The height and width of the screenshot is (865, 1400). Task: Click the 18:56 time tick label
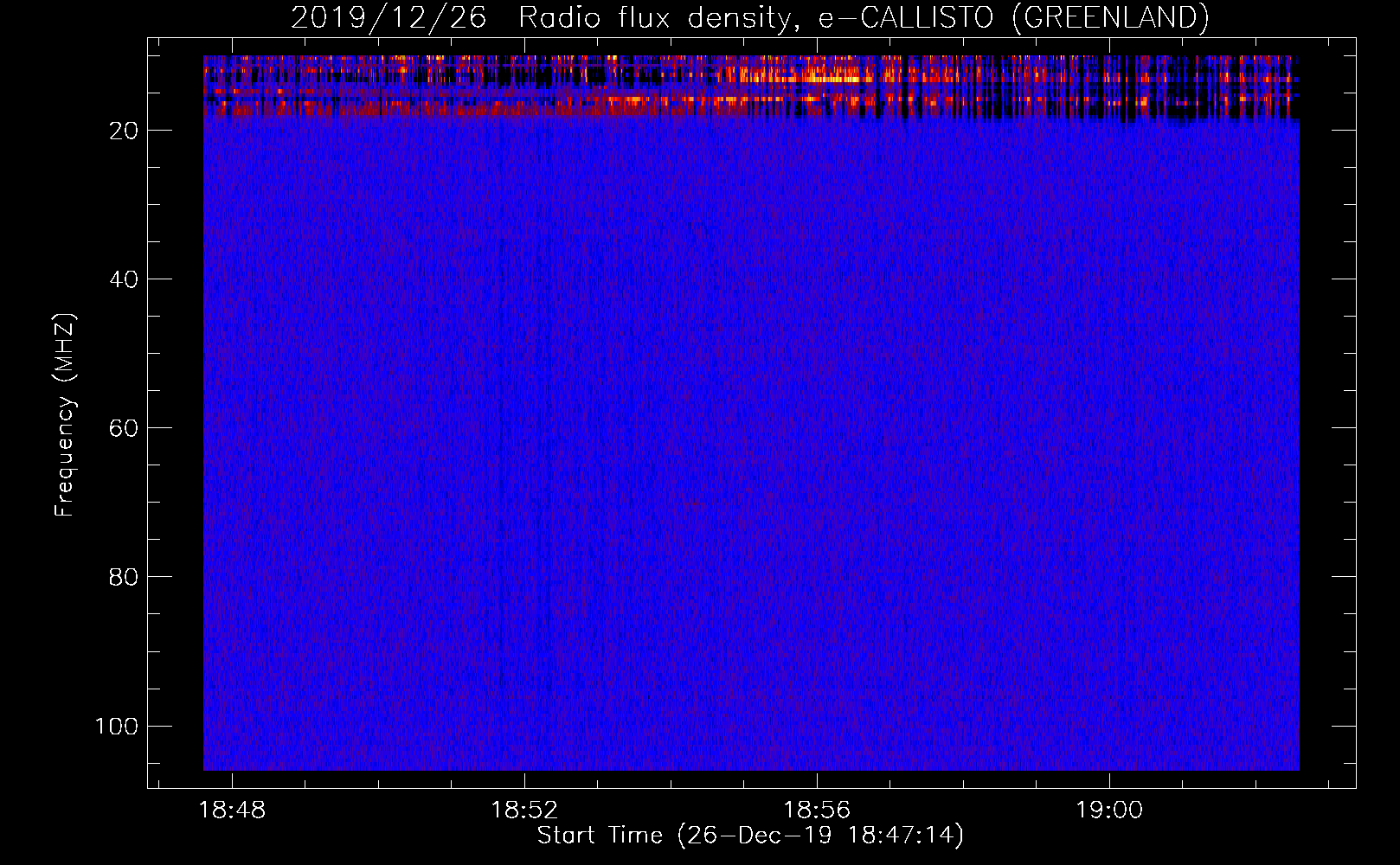pyautogui.click(x=817, y=811)
